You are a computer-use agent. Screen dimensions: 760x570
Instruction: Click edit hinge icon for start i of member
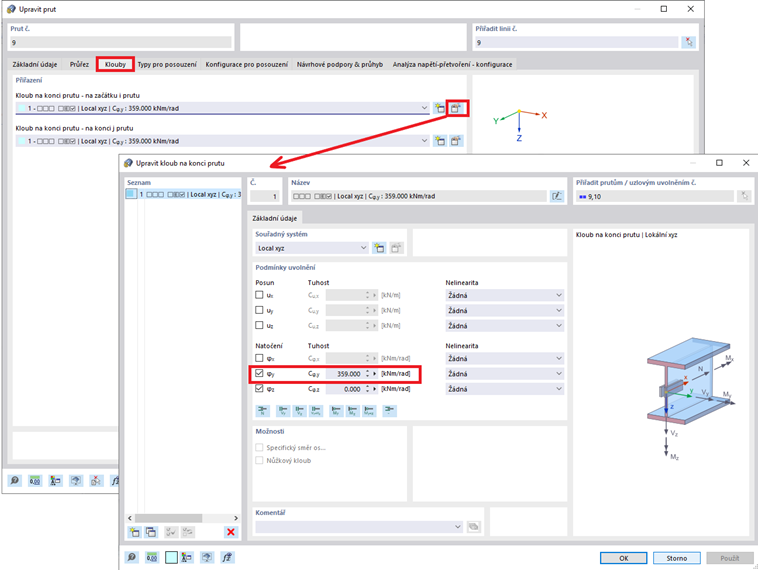[456, 108]
